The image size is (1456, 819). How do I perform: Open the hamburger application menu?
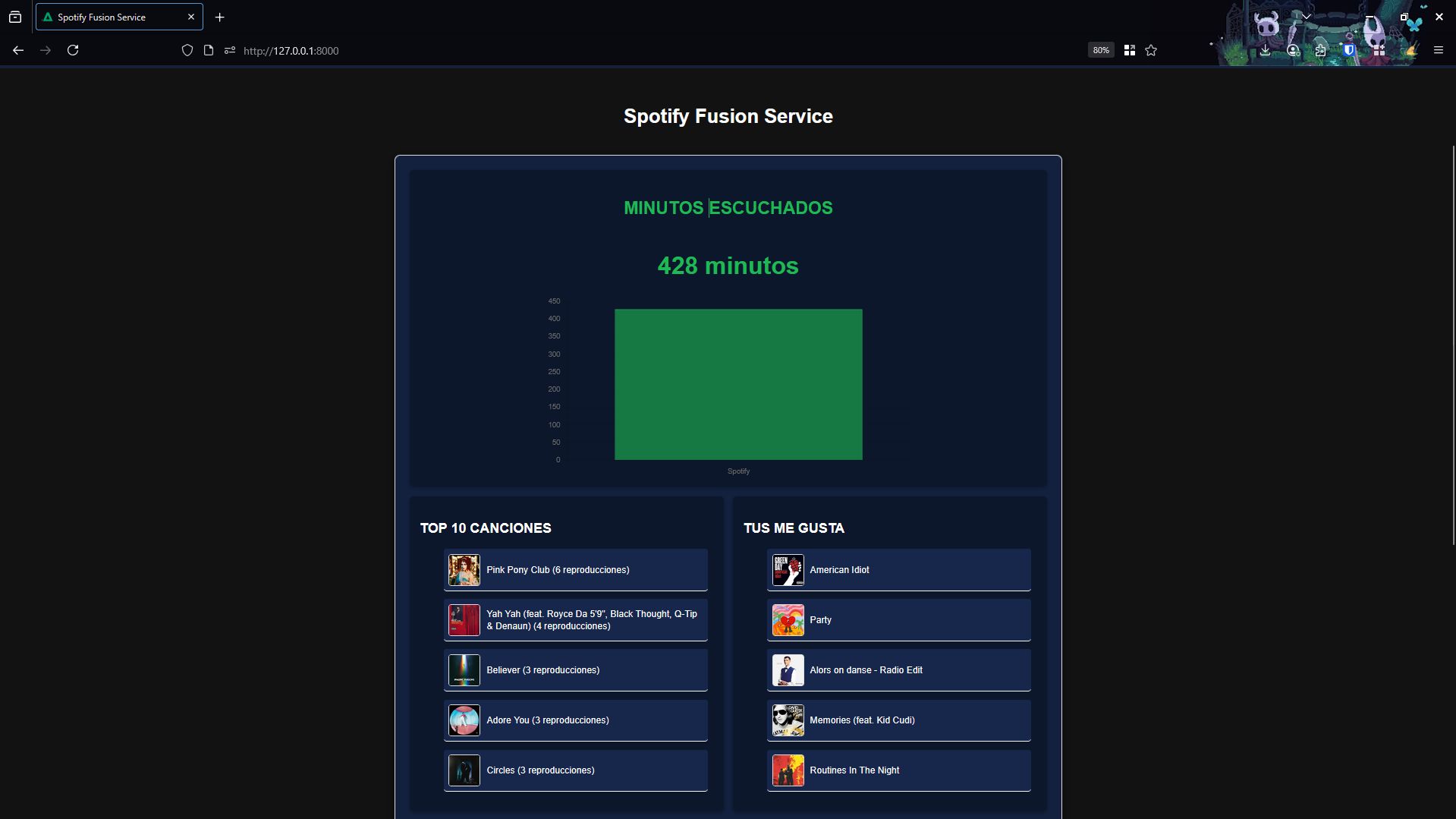(x=1438, y=50)
